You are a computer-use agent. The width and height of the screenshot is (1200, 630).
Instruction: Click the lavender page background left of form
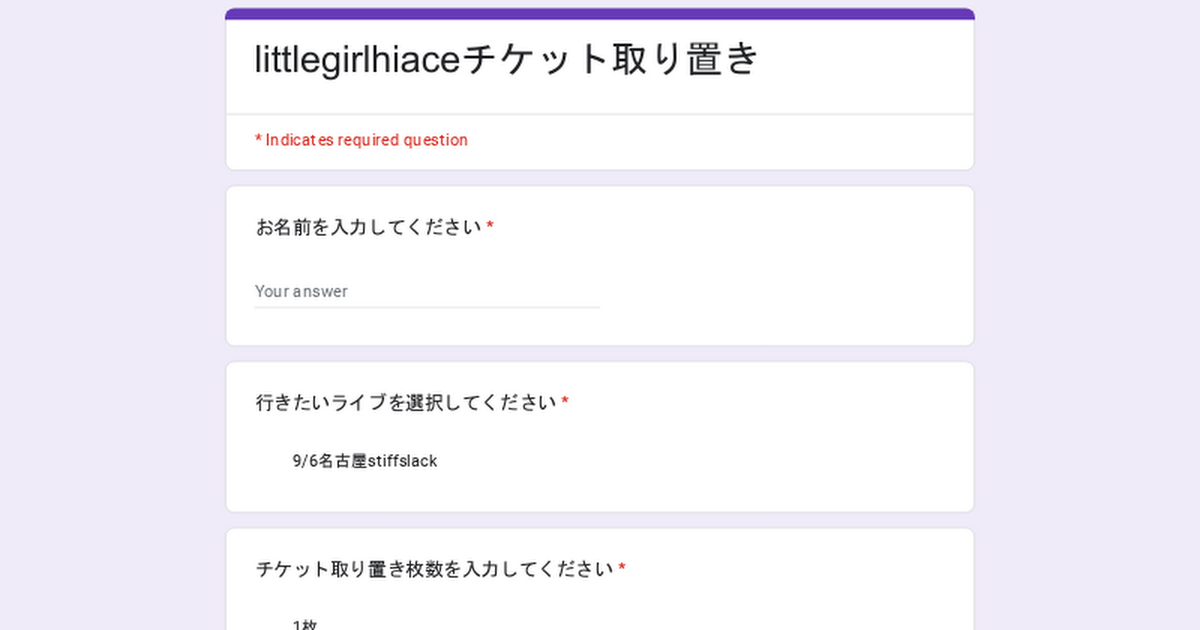click(x=110, y=315)
